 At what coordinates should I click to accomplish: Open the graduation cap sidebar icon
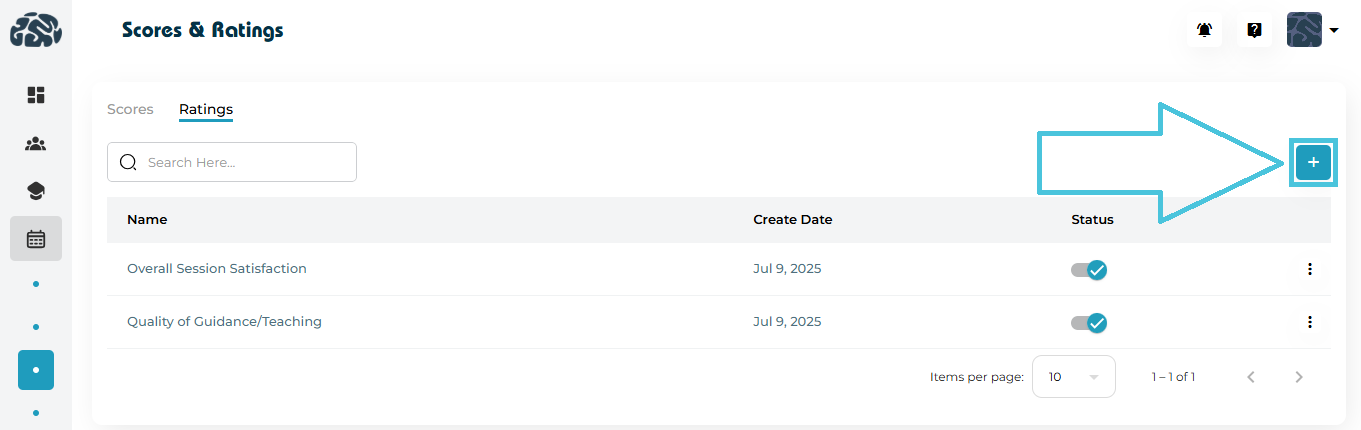point(36,191)
